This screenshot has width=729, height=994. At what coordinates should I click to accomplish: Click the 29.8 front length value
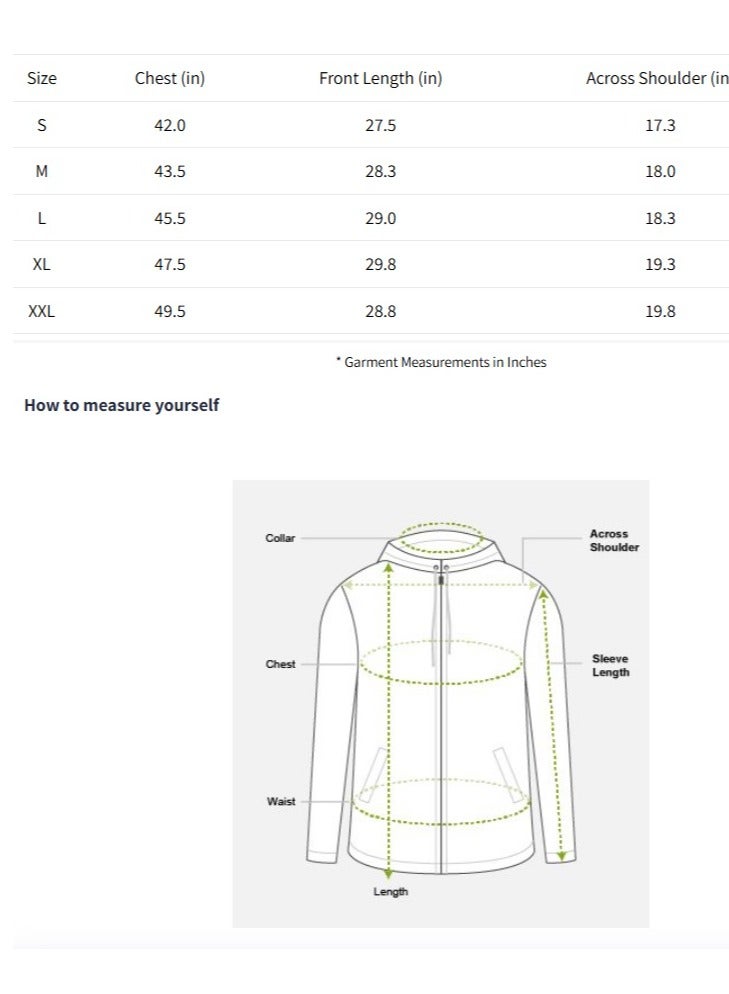[x=380, y=265]
